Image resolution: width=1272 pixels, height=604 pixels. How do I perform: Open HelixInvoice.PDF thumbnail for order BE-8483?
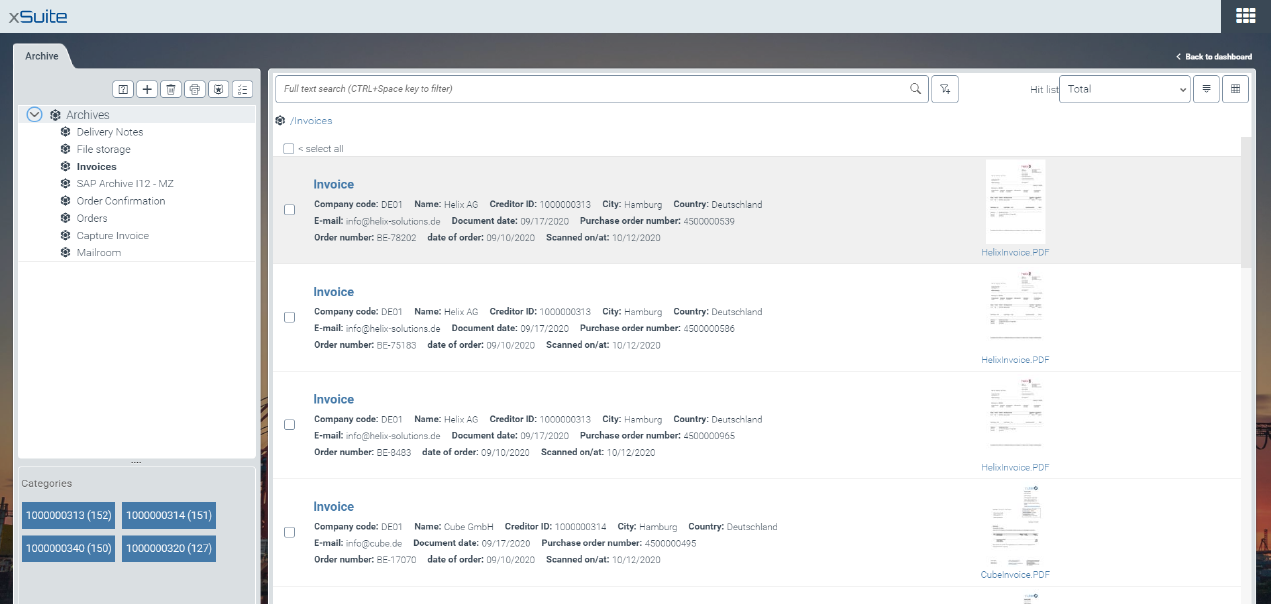1015,417
